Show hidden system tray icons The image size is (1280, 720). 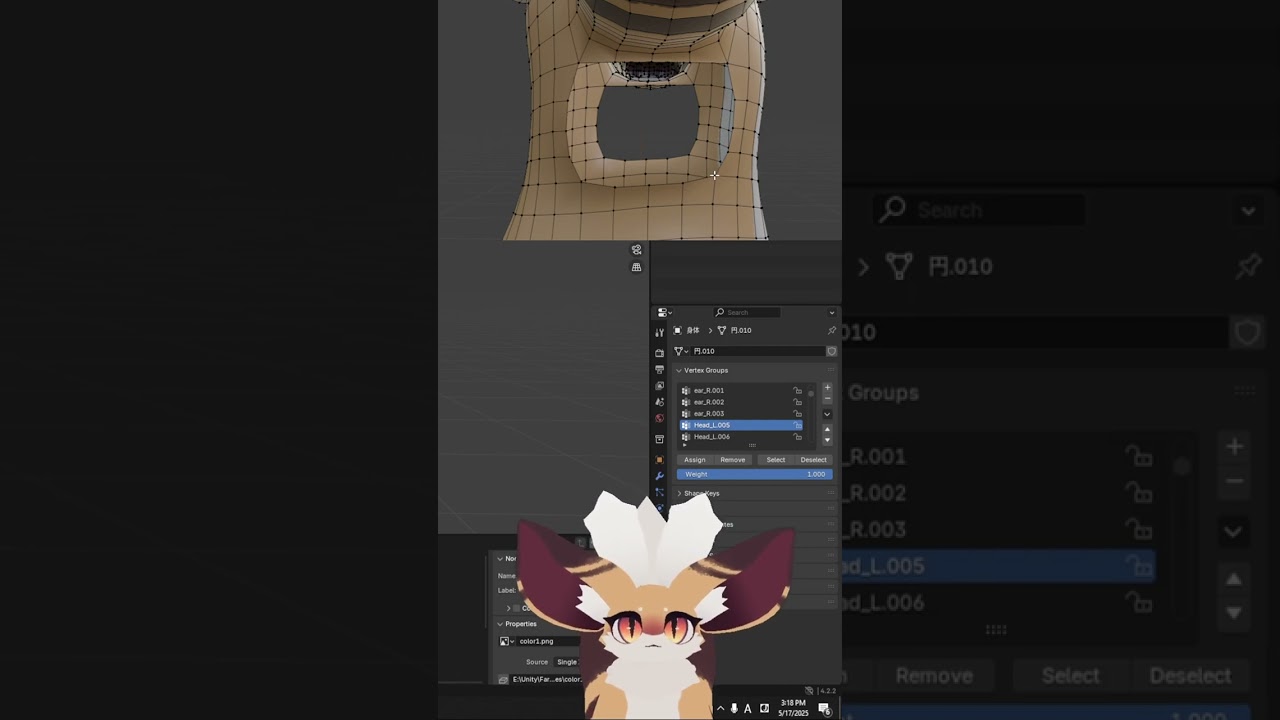720,709
